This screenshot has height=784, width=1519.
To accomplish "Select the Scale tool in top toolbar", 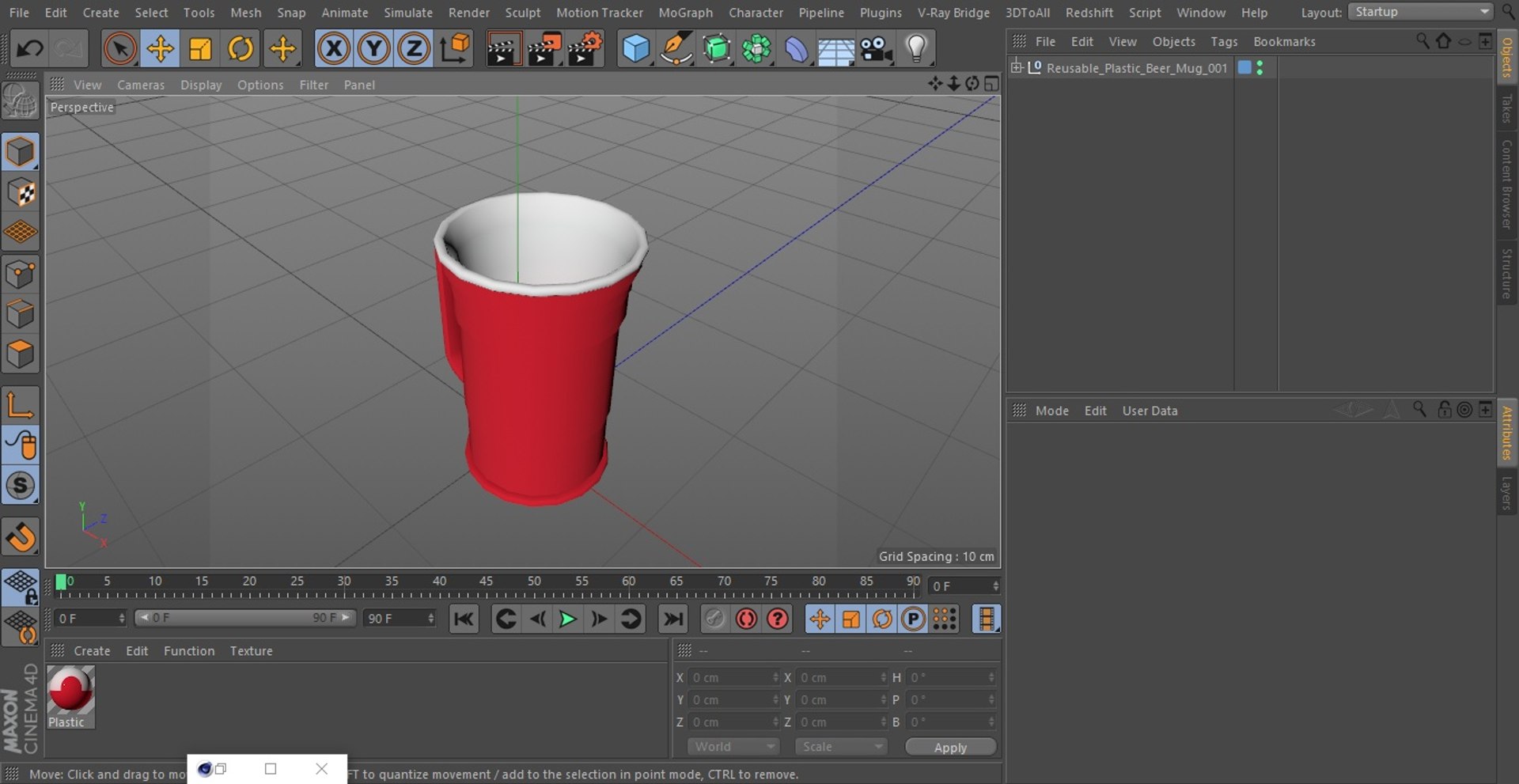I will pos(200,49).
